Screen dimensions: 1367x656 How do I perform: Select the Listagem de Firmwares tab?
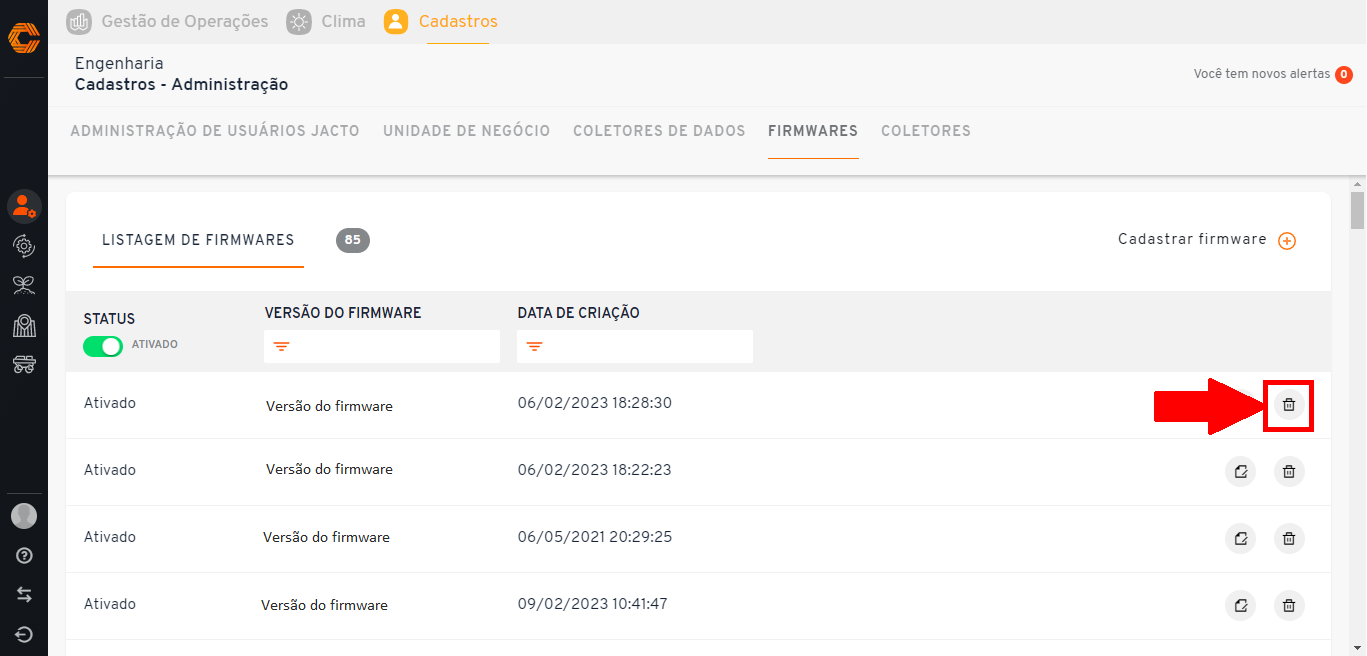[198, 240]
